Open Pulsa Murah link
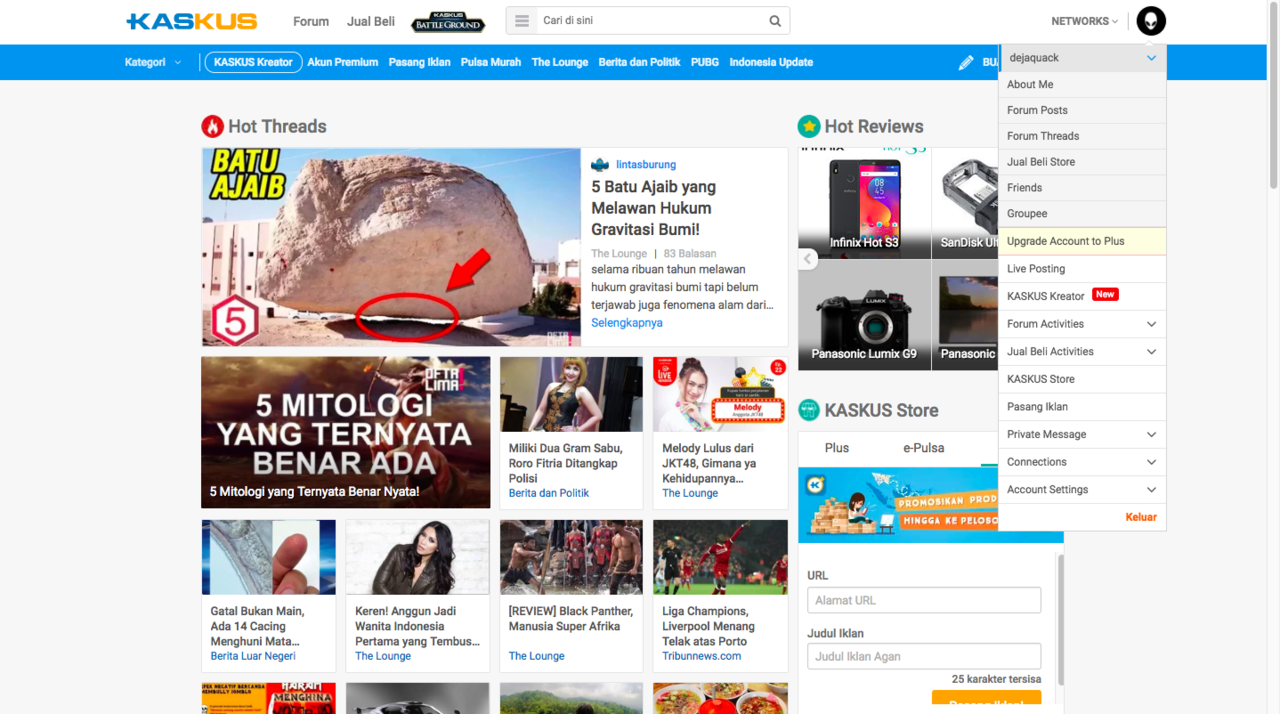1280x714 pixels. coord(491,62)
